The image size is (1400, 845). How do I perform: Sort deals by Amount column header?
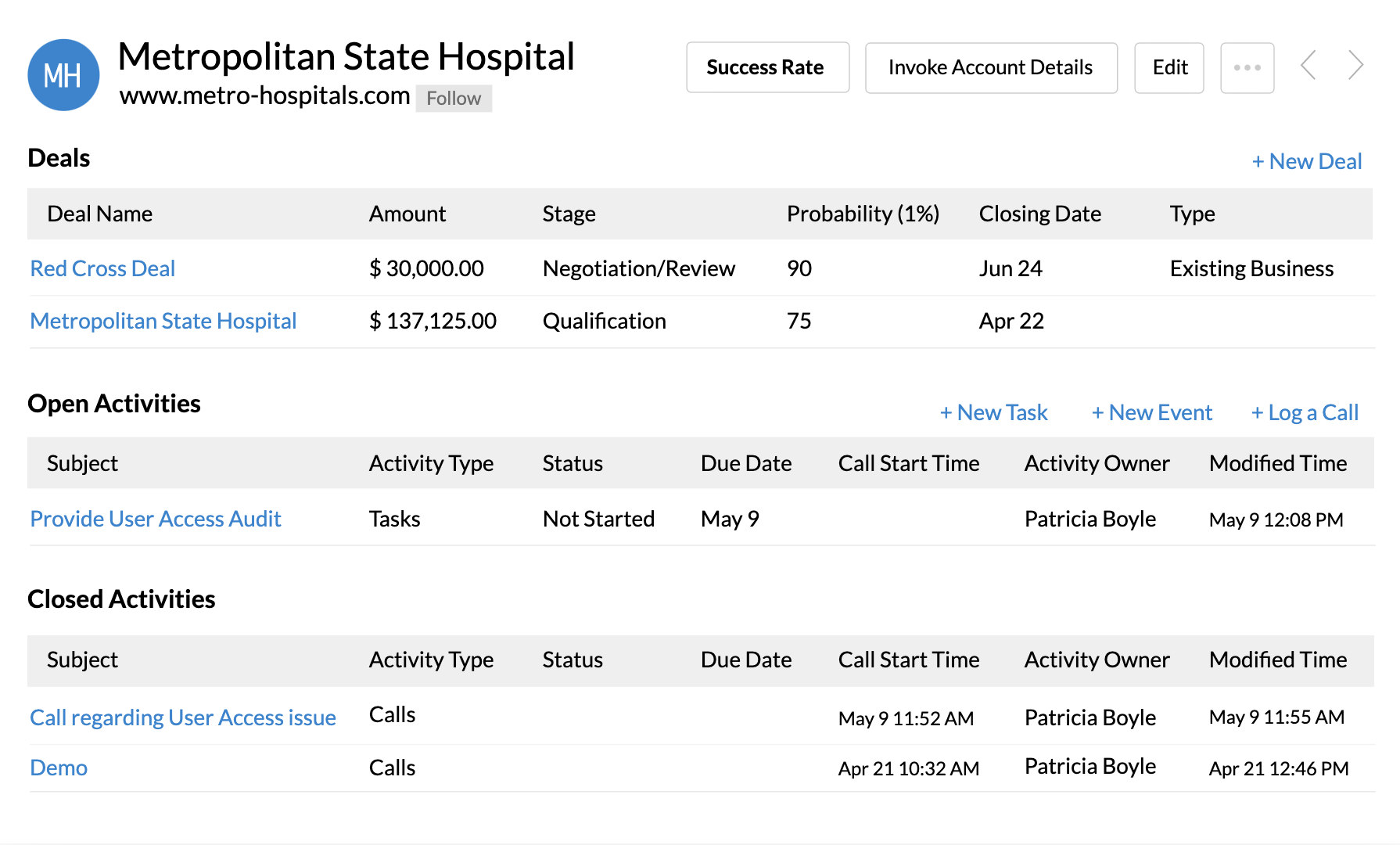[x=407, y=214]
